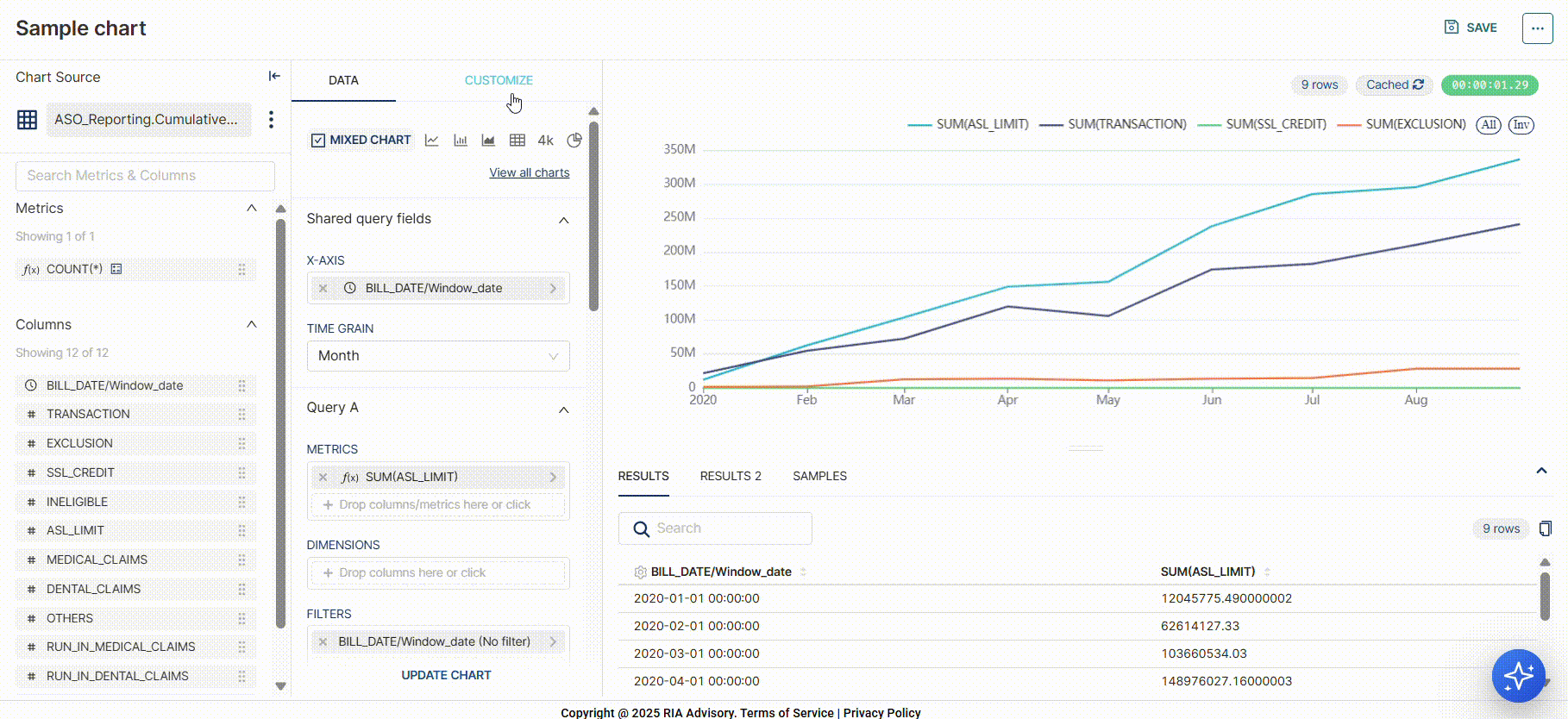
Task: Open the Results 2 tab
Action: 731,476
